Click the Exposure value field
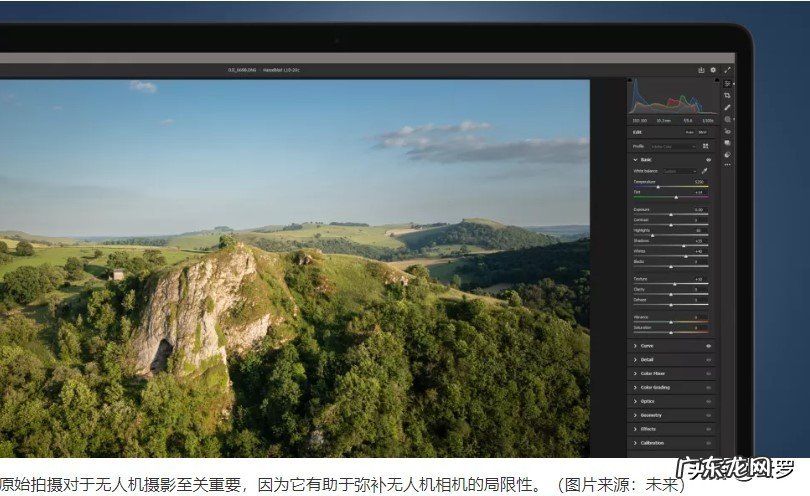 [x=699, y=210]
